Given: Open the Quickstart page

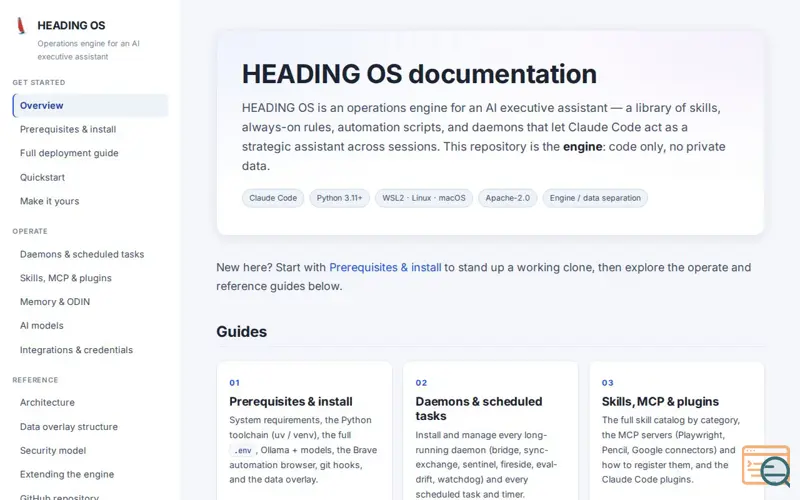Looking at the screenshot, I should pyautogui.click(x=42, y=178).
